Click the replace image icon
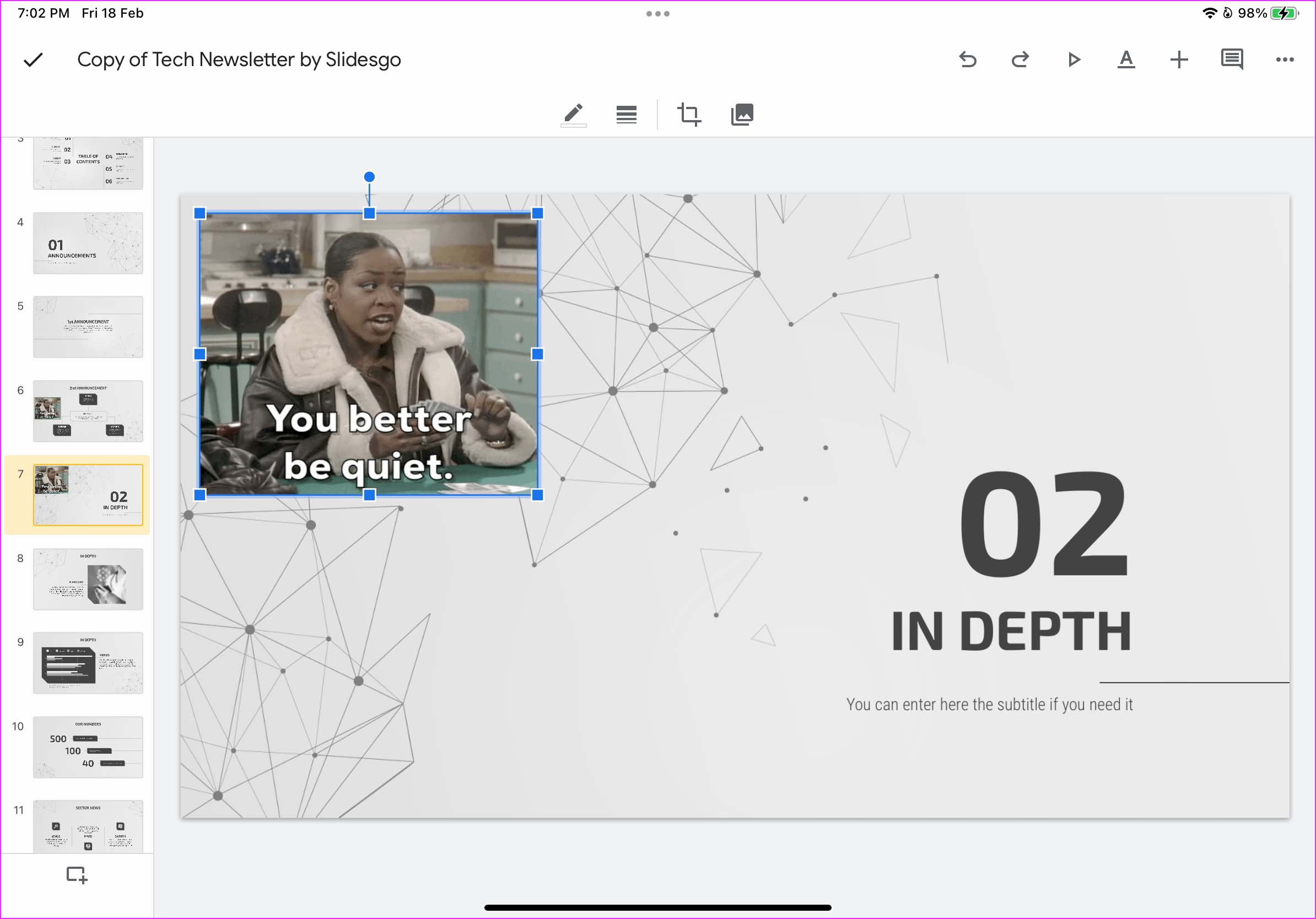The width and height of the screenshot is (1316, 919). pyautogui.click(x=742, y=115)
